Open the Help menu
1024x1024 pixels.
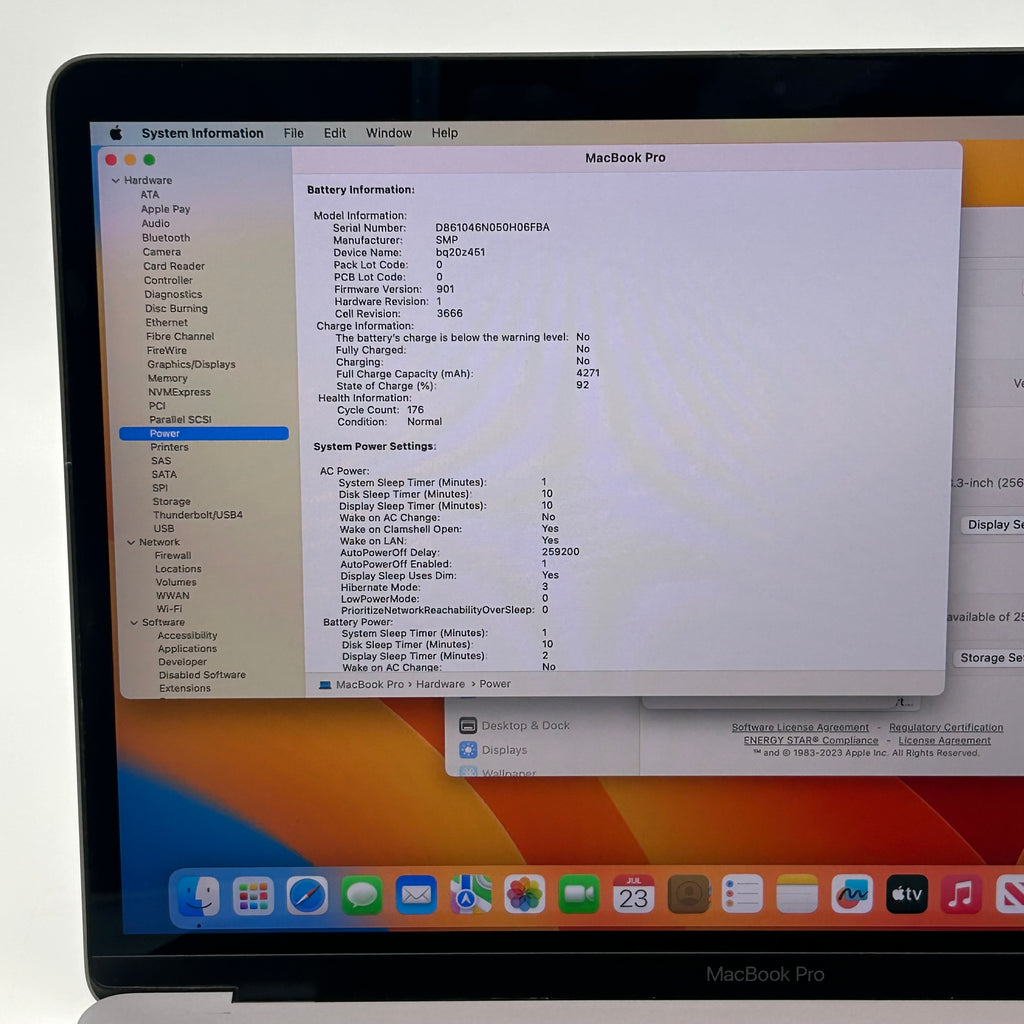445,133
